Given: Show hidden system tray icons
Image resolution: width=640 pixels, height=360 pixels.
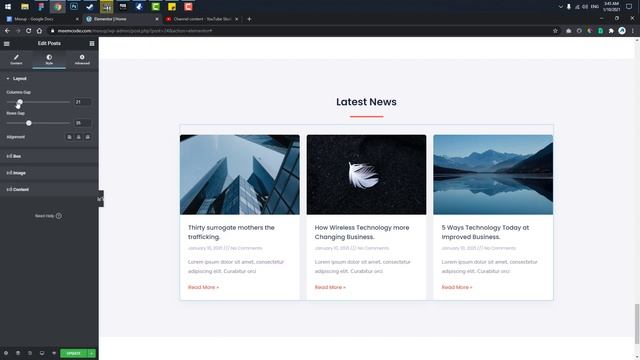Looking at the screenshot, I should [x=560, y=7].
